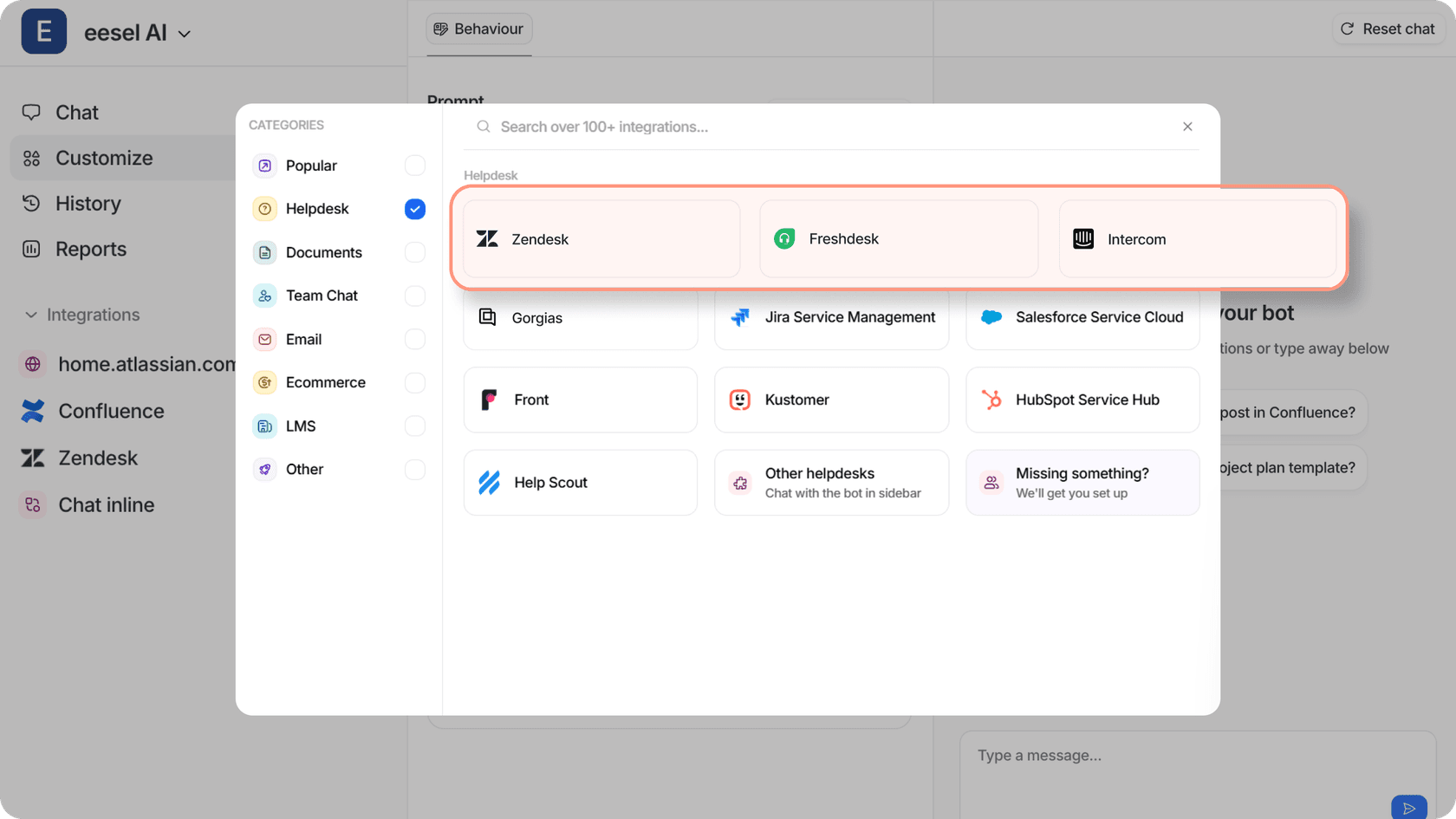Click the Reset chat refresh icon

[1347, 29]
